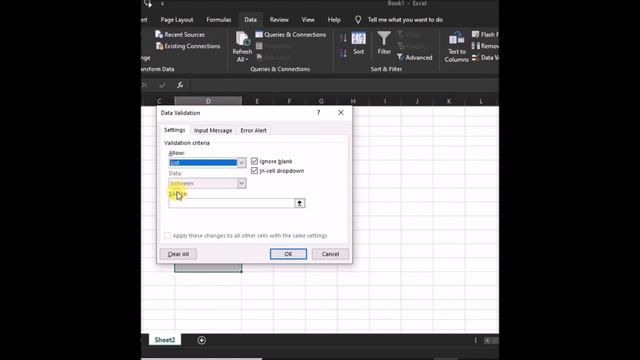Click the greyed Properties icon
This screenshot has height=360, width=640.
(259, 46)
